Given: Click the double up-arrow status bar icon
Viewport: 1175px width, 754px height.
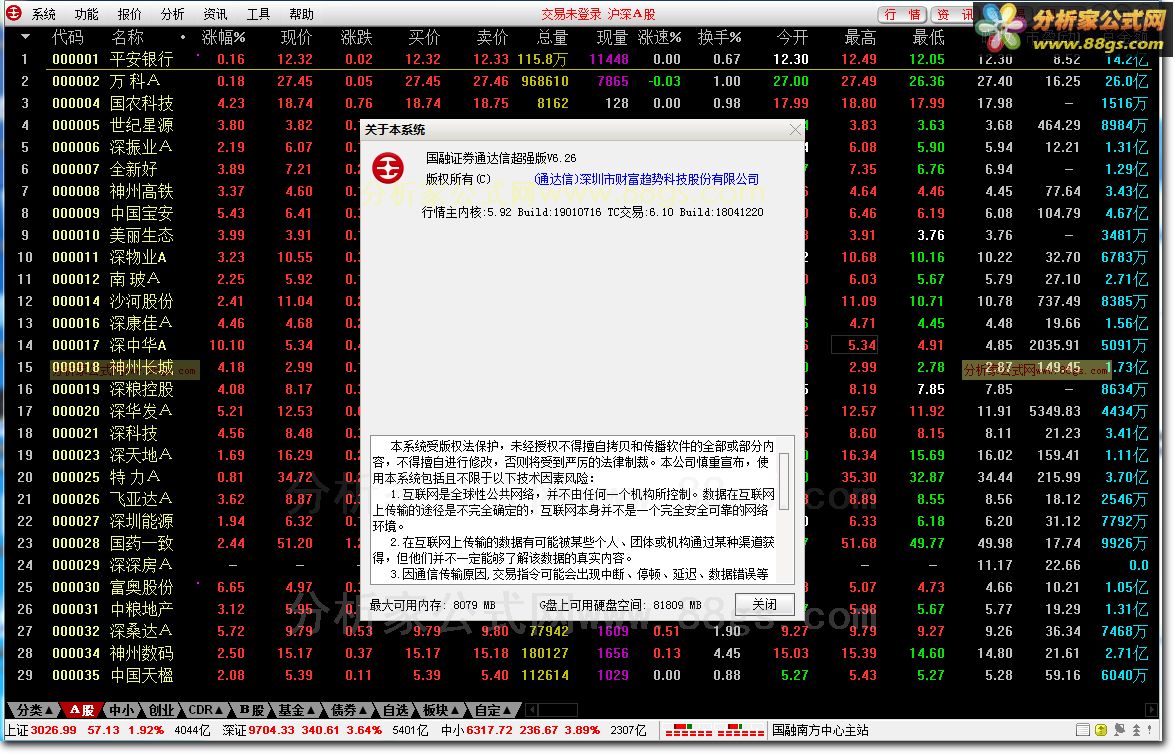Looking at the screenshot, I should (x=1136, y=730).
